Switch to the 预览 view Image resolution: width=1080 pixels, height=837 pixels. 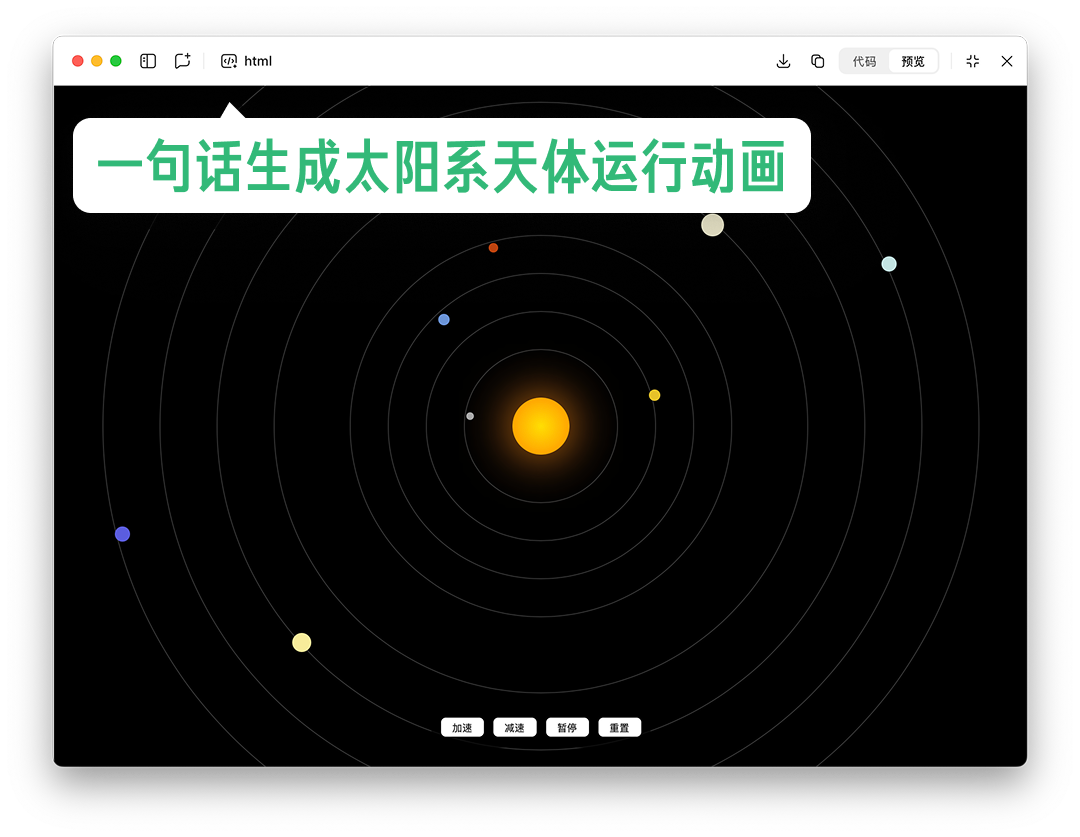coord(912,60)
